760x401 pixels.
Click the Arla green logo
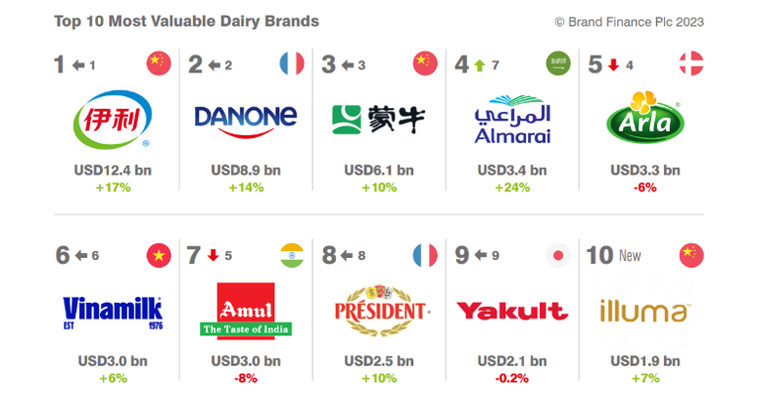pyautogui.click(x=644, y=118)
